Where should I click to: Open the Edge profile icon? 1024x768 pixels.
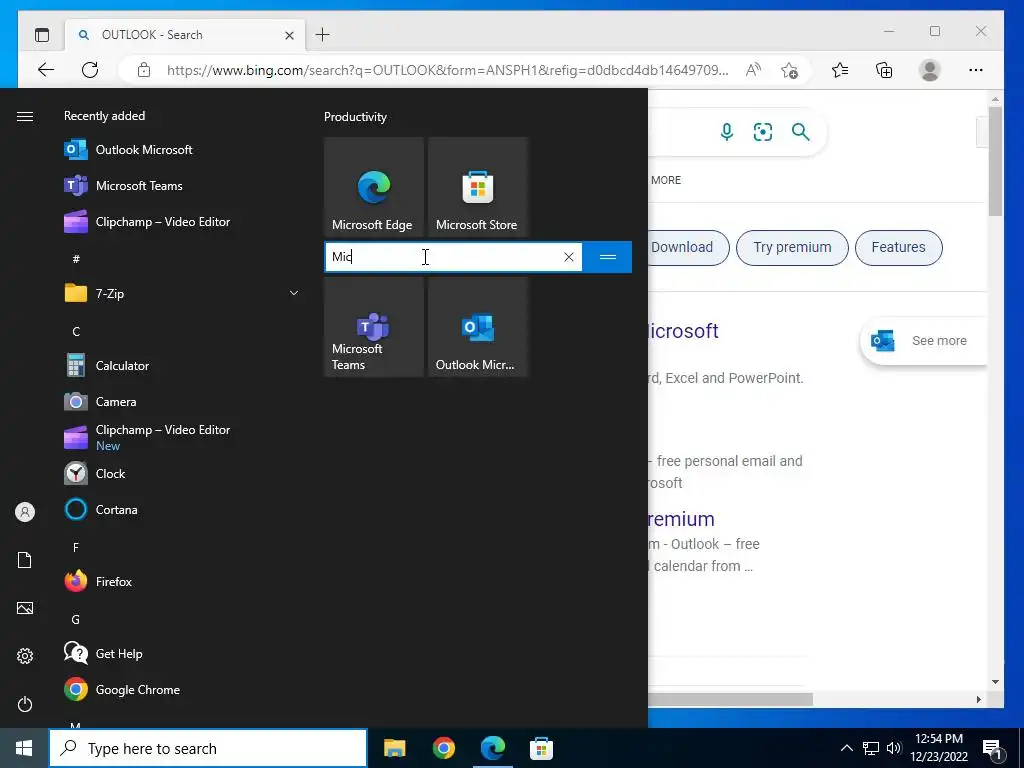point(929,70)
